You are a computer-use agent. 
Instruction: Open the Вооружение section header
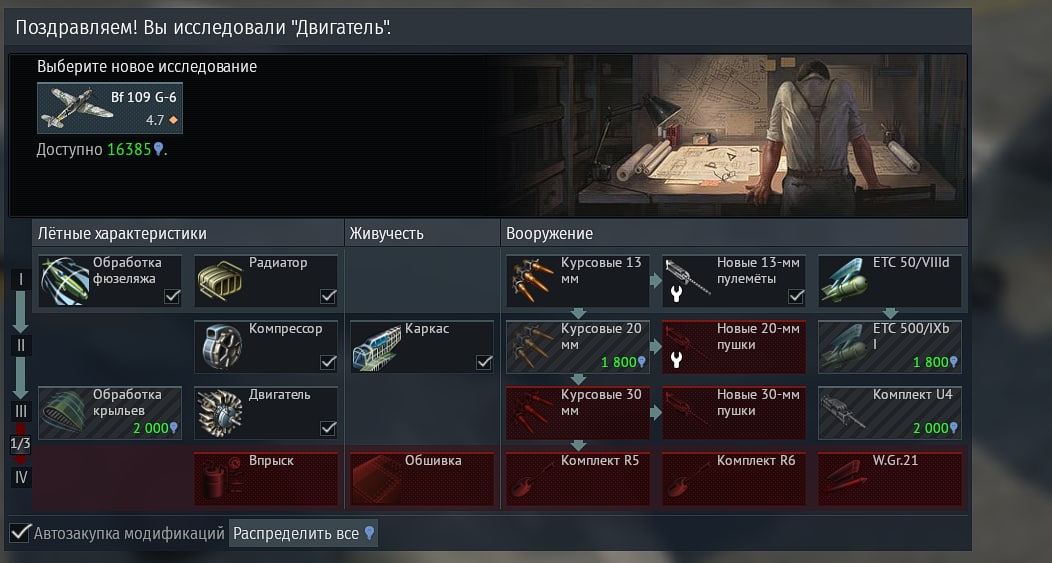click(549, 234)
